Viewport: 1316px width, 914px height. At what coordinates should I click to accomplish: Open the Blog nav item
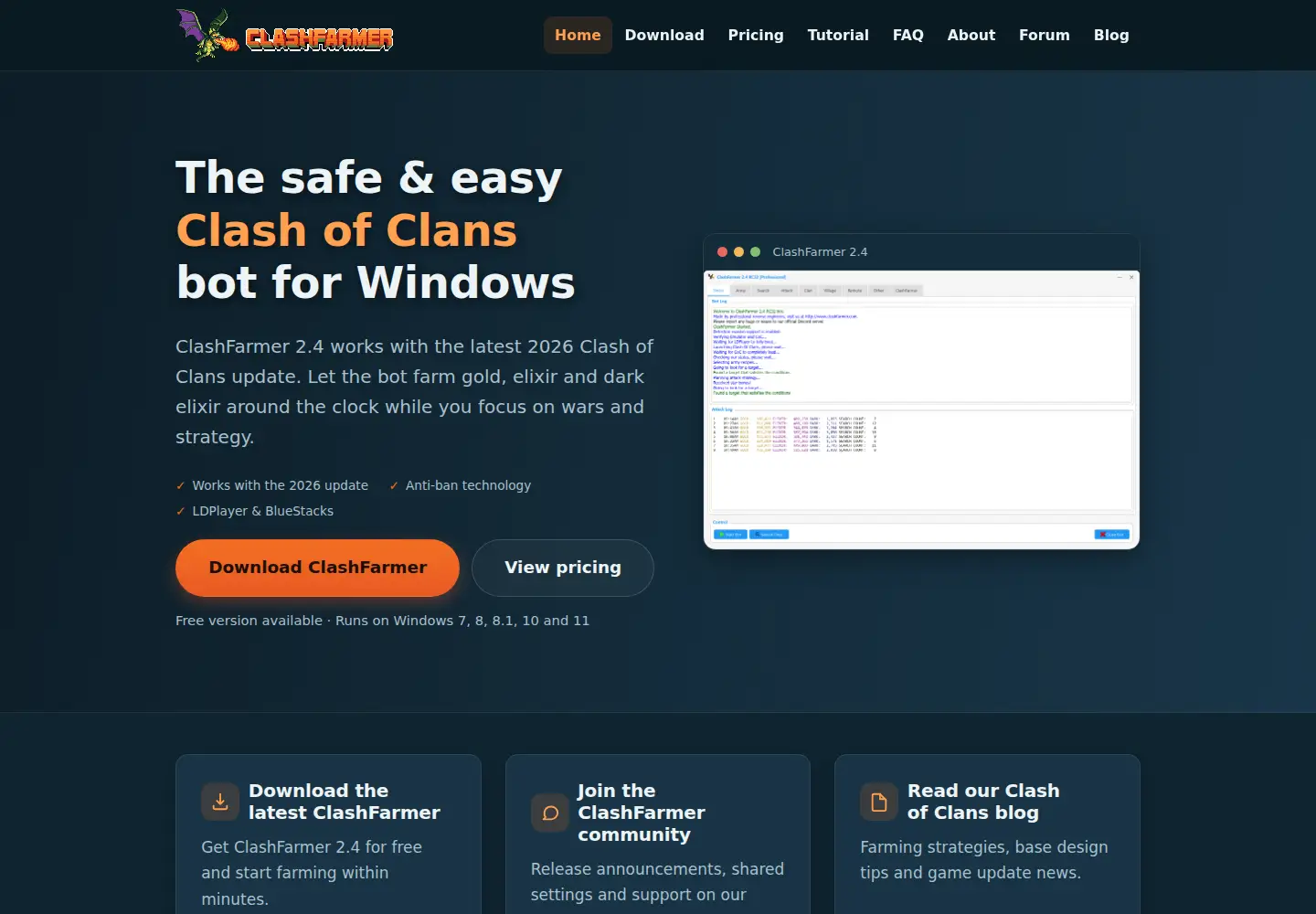pos(1111,35)
